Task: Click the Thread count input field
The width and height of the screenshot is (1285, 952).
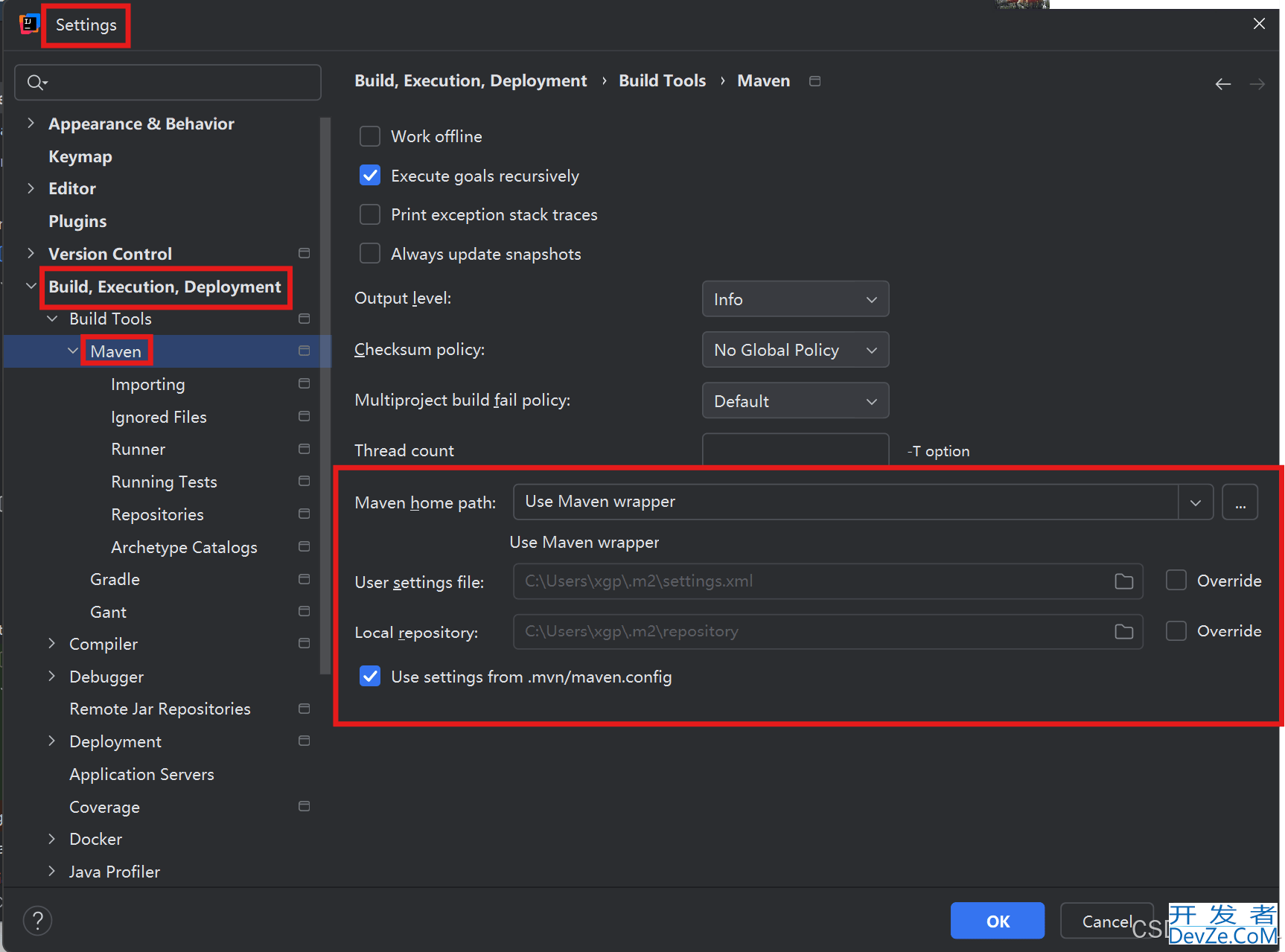Action: coord(795,450)
